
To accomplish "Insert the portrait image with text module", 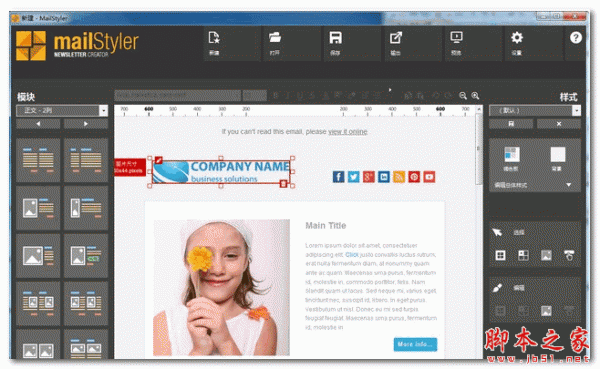I will 86,208.
